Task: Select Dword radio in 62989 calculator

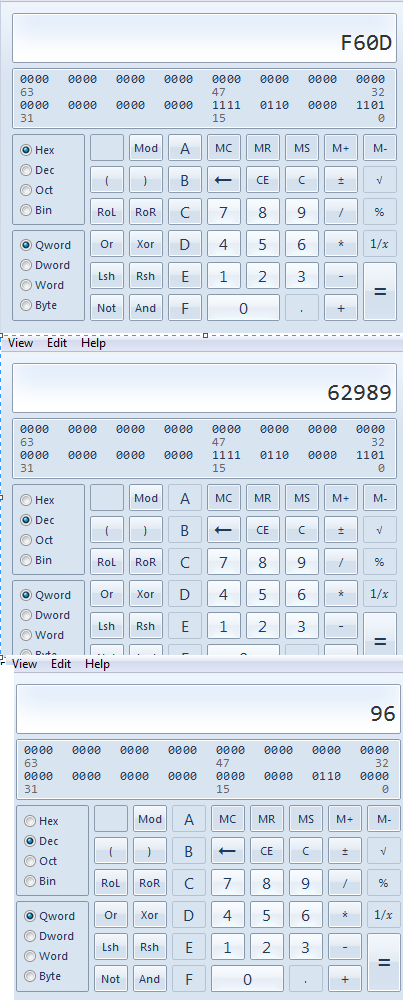Action: coord(45,615)
